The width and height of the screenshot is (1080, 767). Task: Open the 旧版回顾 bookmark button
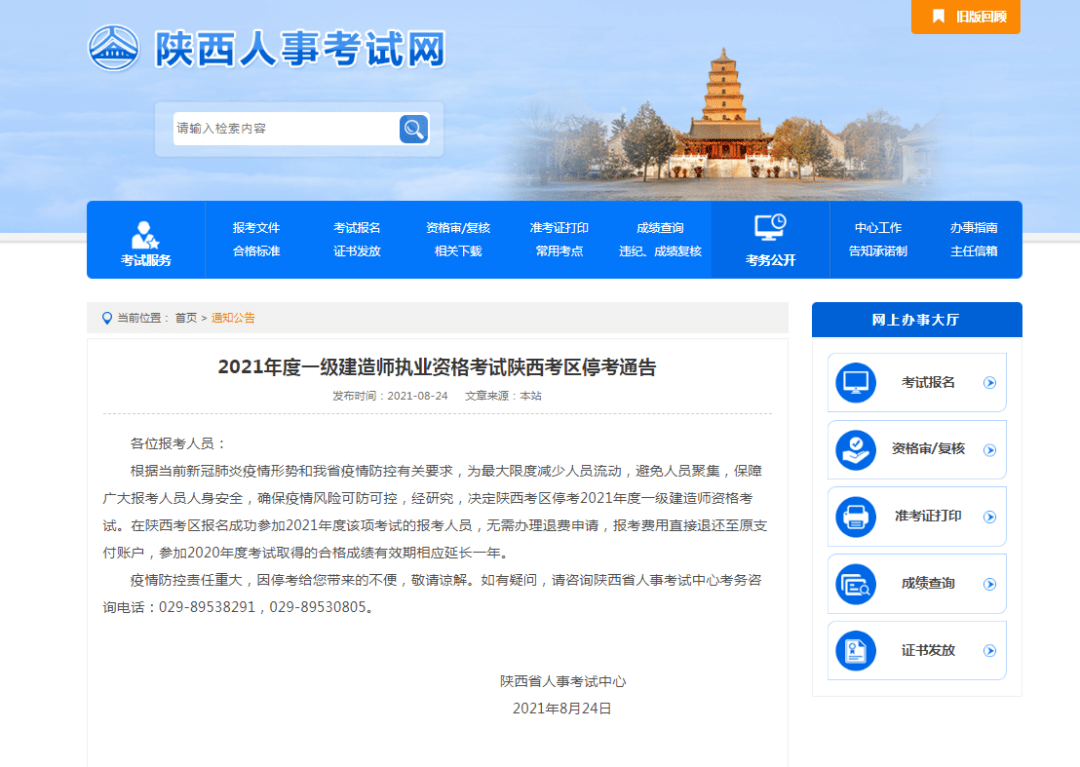tap(963, 17)
